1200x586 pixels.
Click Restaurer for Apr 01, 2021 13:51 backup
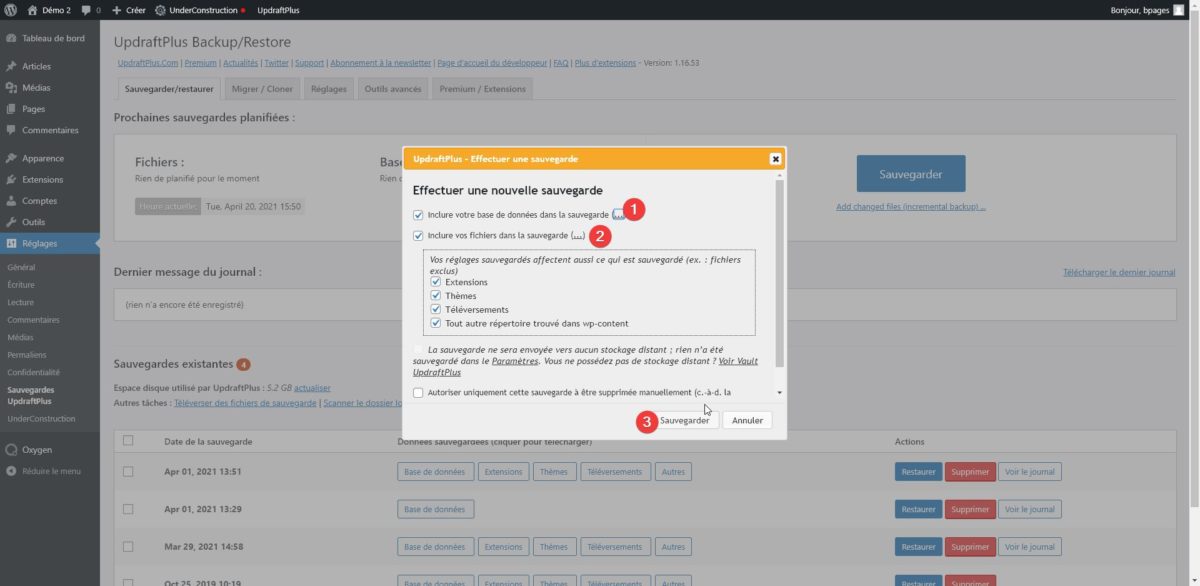(x=918, y=472)
